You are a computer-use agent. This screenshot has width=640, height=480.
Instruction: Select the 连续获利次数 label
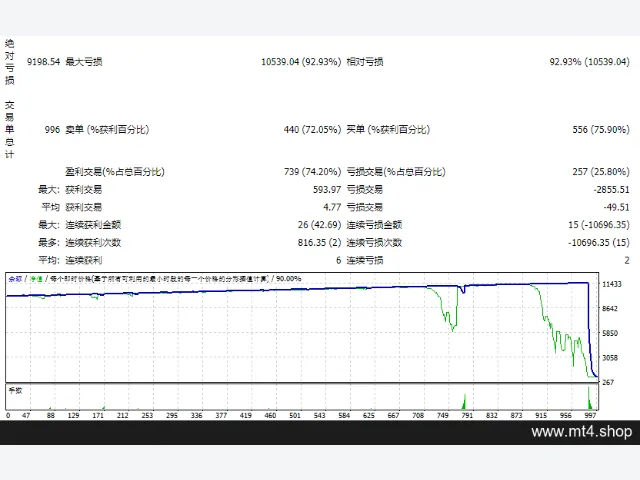coord(93,242)
